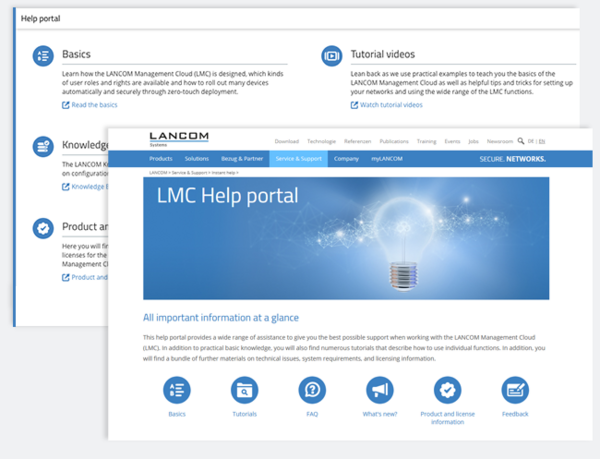Click the Instant help breadcrumb entry

click(223, 173)
